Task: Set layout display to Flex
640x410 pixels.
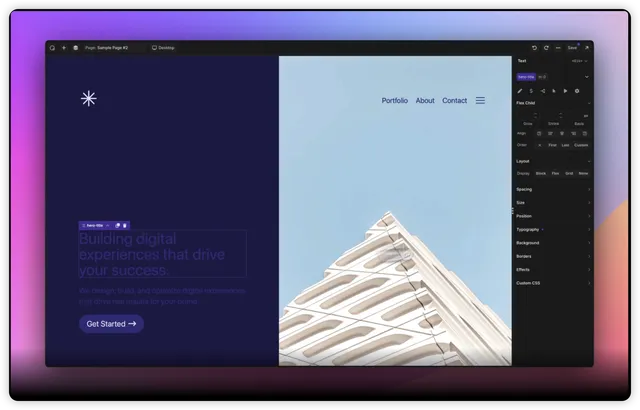Action: (x=555, y=173)
